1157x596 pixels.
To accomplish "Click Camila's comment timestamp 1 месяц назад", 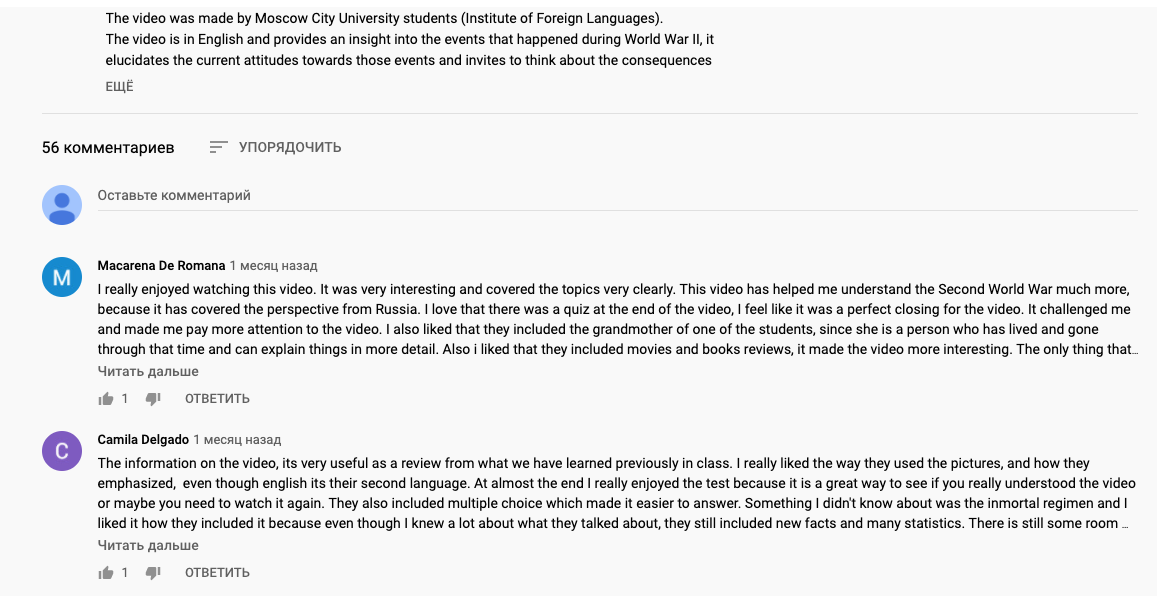I will tap(237, 440).
